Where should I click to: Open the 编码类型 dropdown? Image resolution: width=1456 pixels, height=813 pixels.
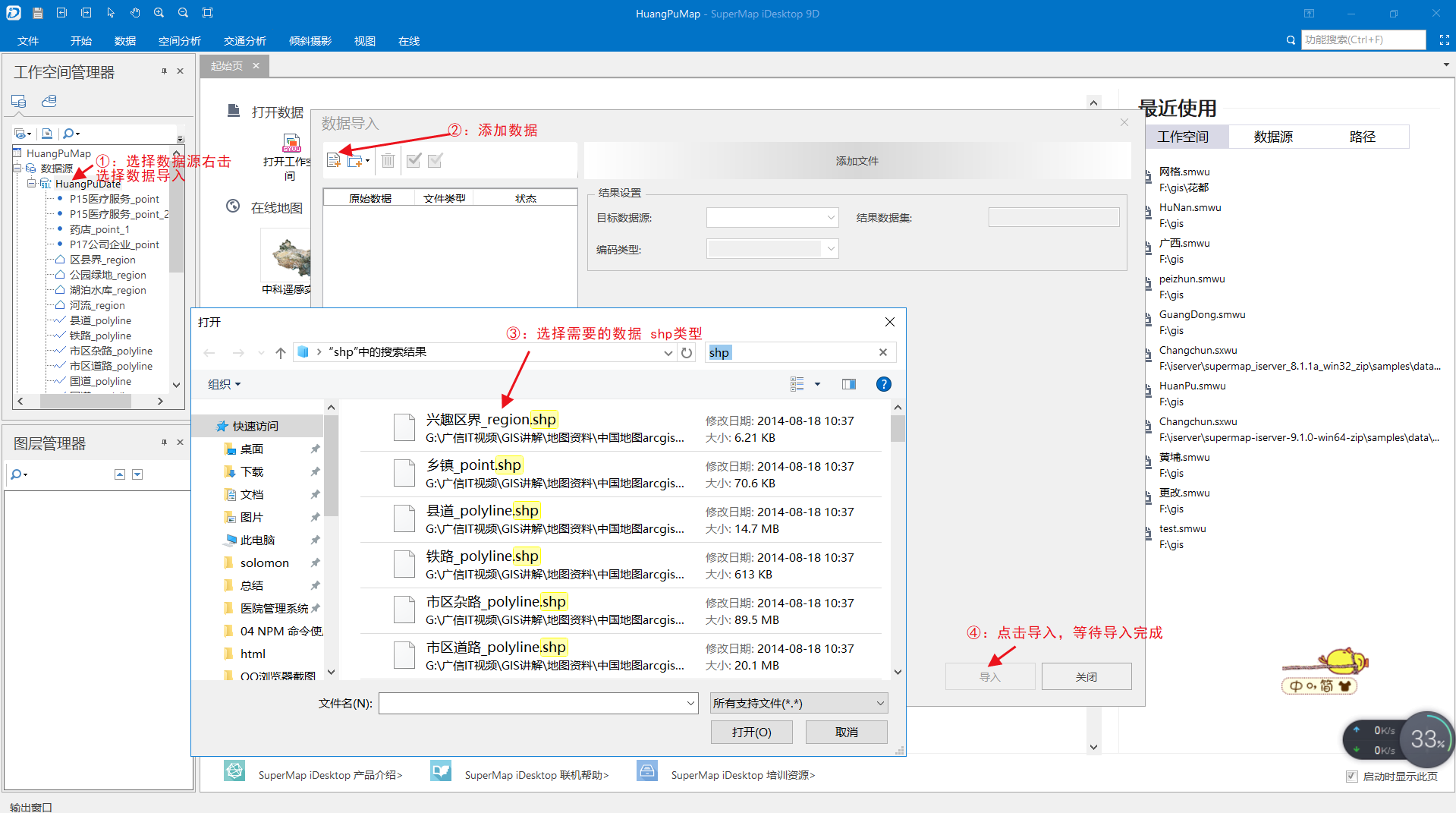832,248
